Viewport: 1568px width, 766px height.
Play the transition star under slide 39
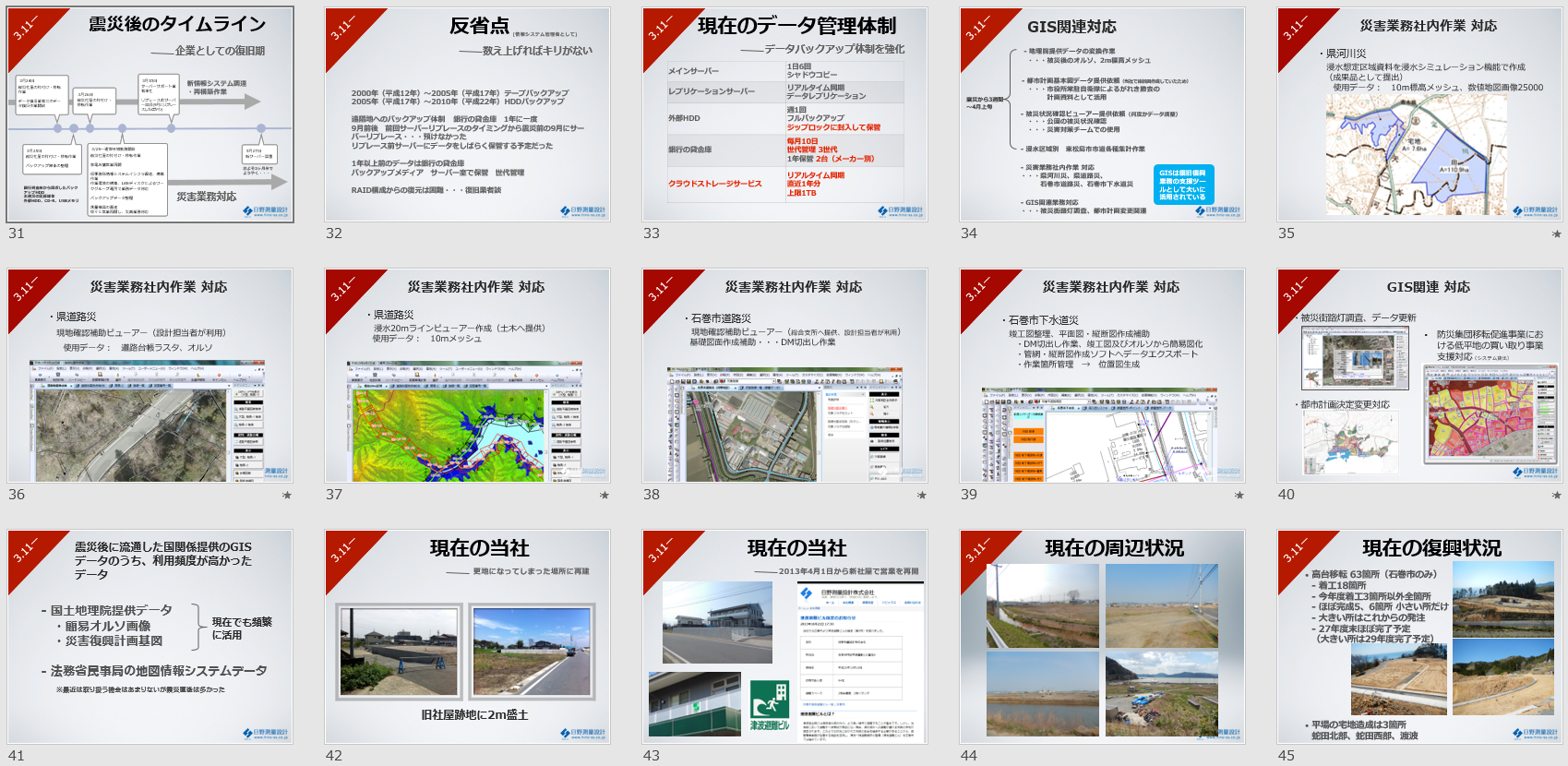[x=1239, y=496]
